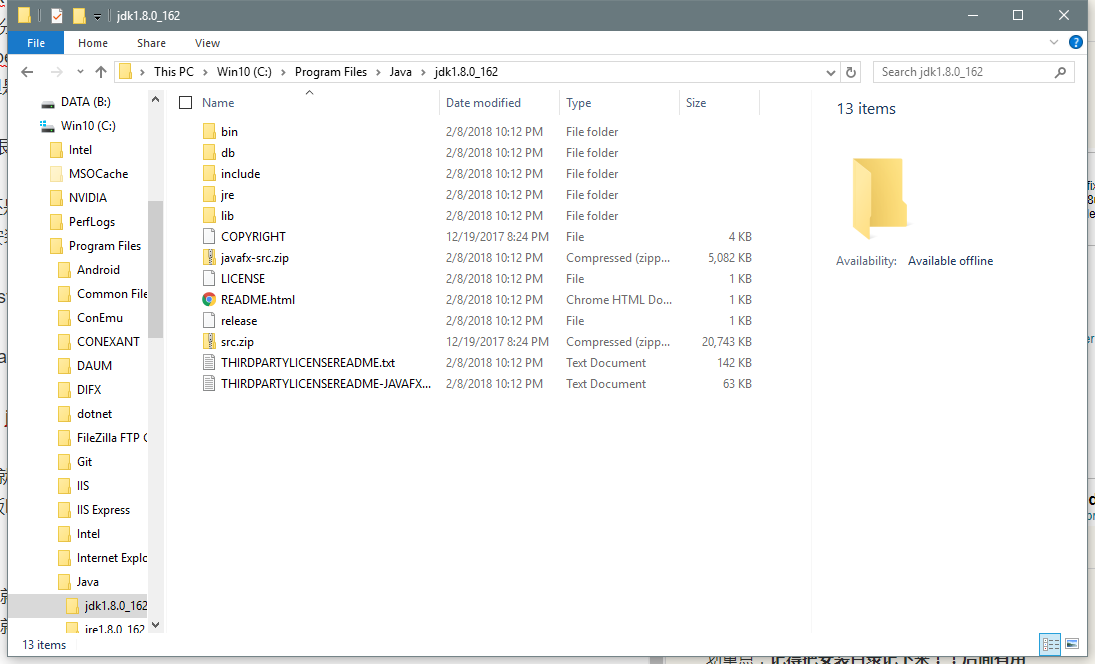Select MSOCache folder in tree

[x=98, y=174]
